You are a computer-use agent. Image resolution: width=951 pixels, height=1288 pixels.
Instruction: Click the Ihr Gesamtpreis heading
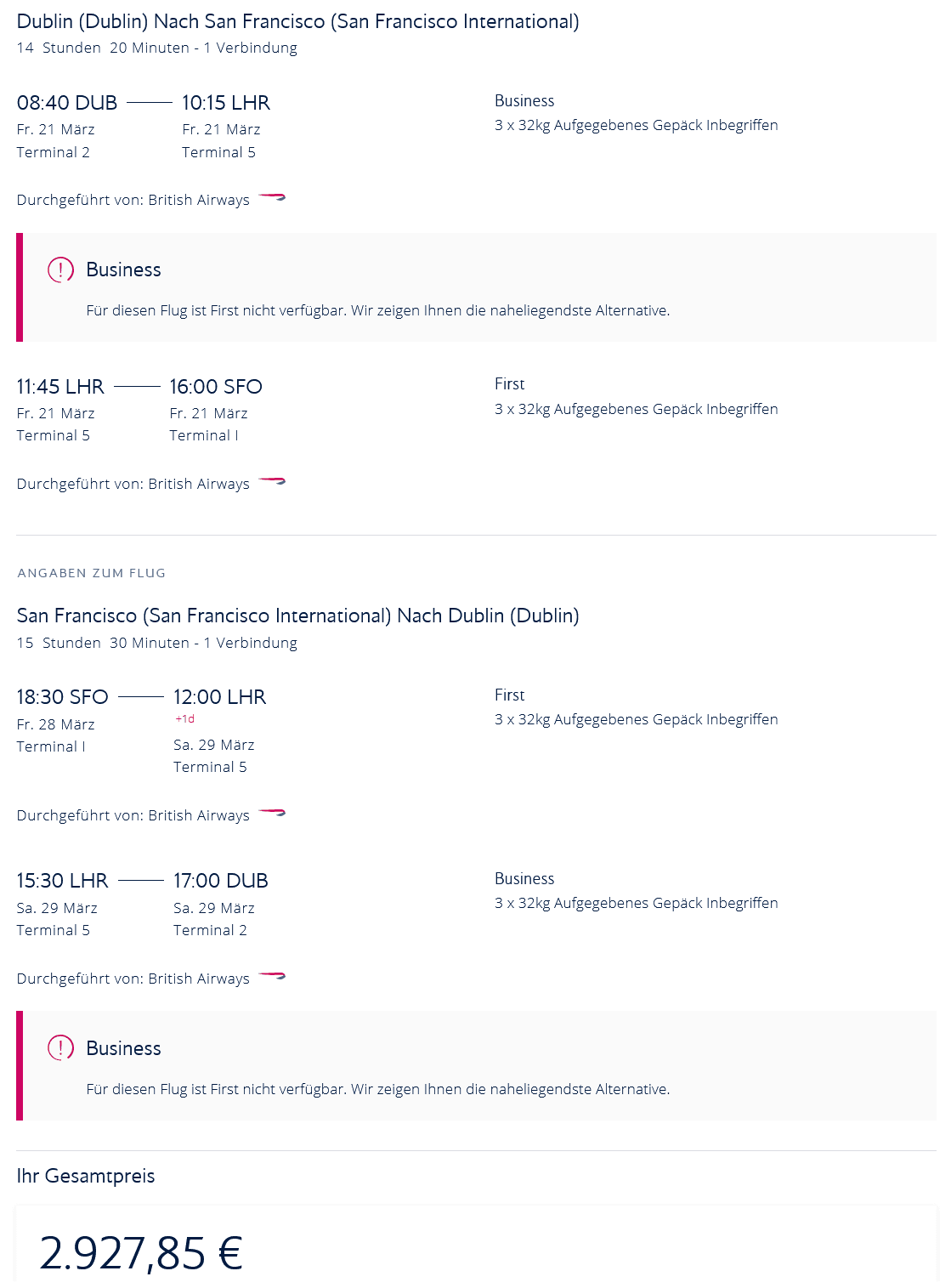(86, 1176)
